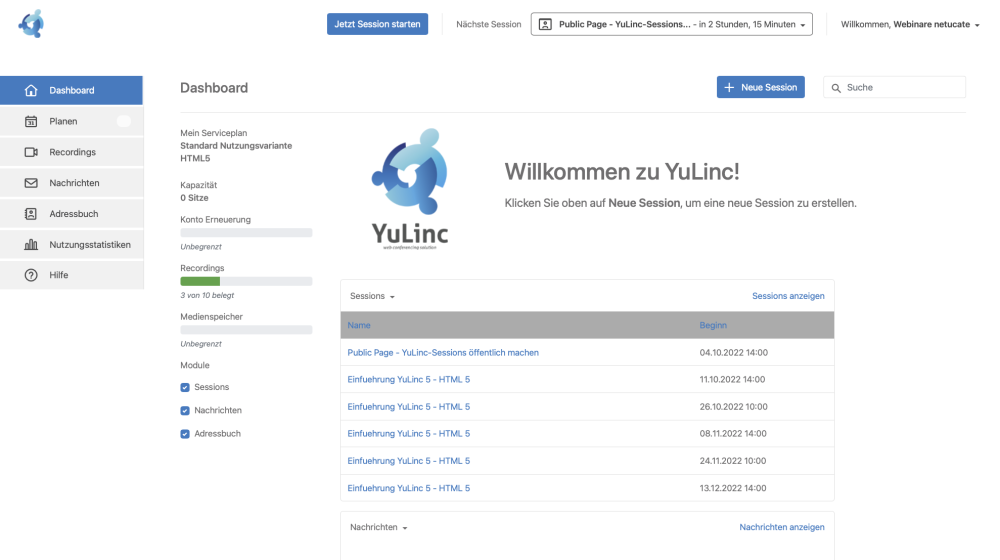Click the date 13.12.2022 14:00
The image size is (1000, 560).
[733, 489]
